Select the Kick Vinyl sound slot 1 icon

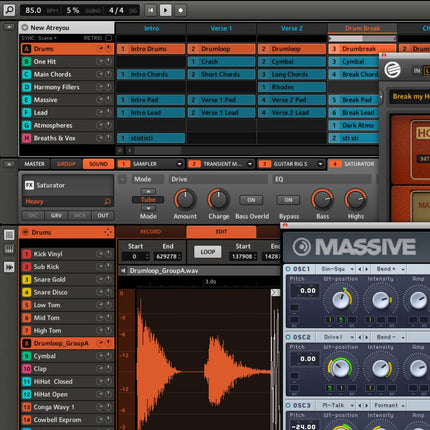click(27, 254)
